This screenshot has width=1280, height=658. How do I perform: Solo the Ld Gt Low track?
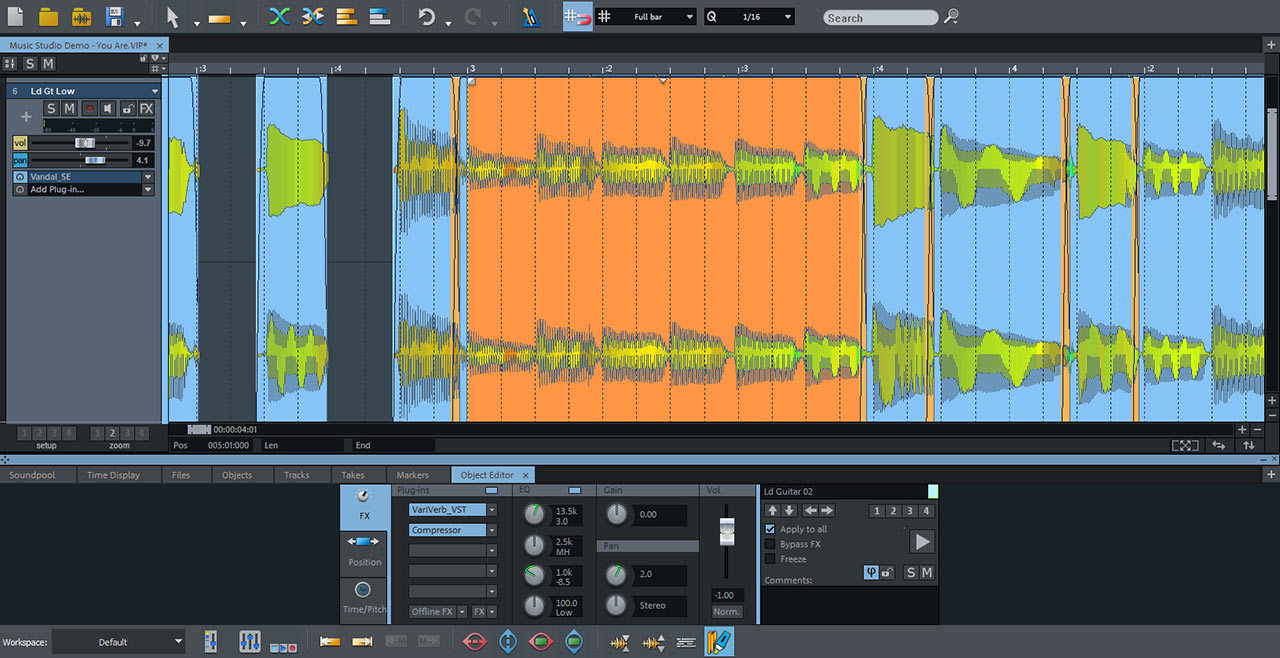coord(51,108)
